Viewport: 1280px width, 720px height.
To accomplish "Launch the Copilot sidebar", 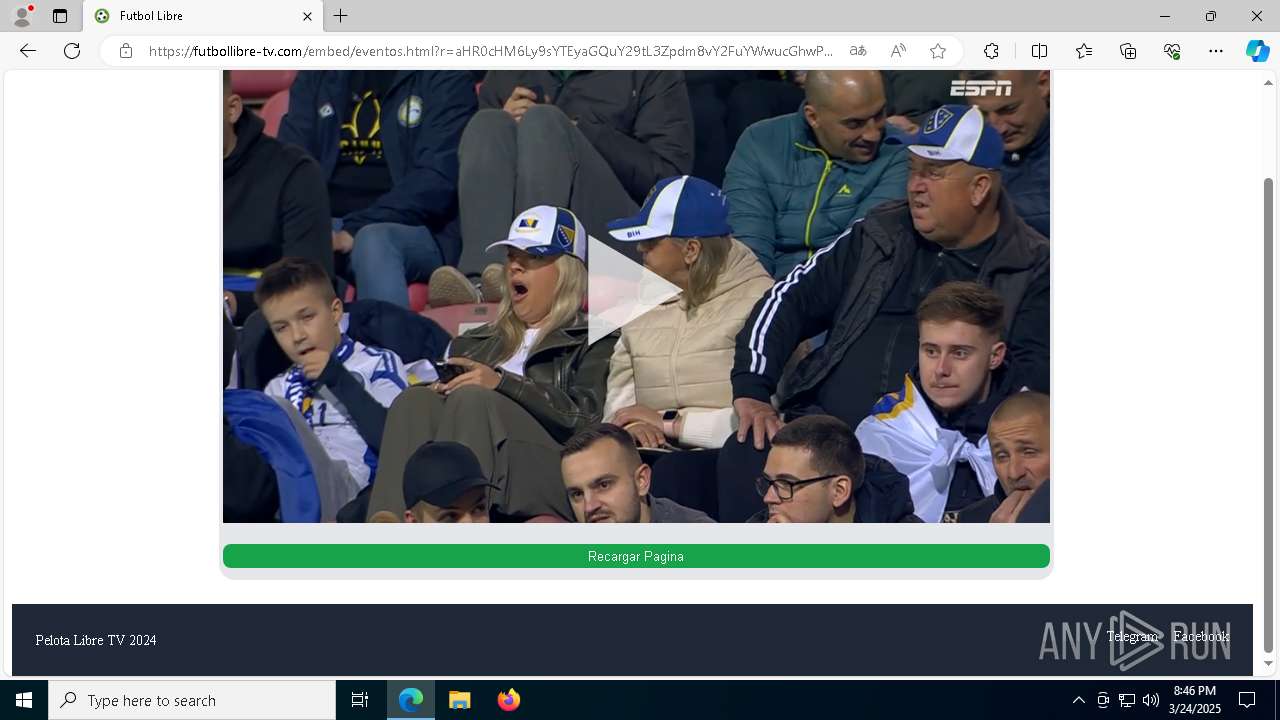I will (x=1257, y=51).
